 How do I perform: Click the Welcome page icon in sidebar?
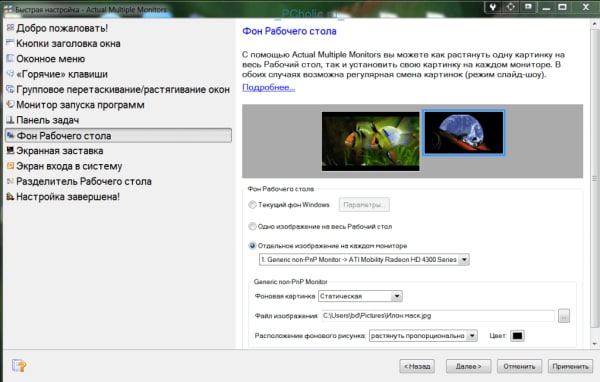pyautogui.click(x=10, y=28)
